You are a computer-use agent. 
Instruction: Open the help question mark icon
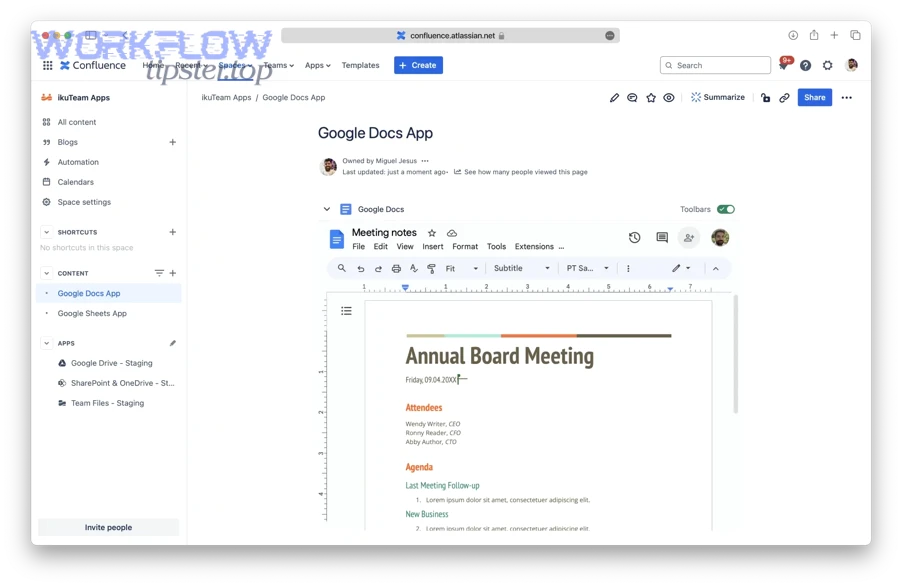point(805,65)
